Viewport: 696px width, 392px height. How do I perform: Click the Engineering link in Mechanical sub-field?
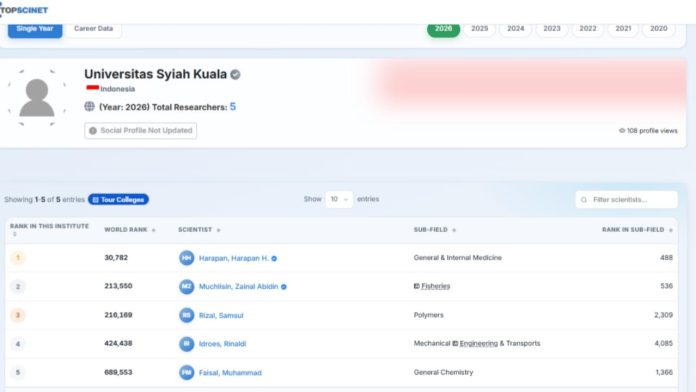pos(478,344)
